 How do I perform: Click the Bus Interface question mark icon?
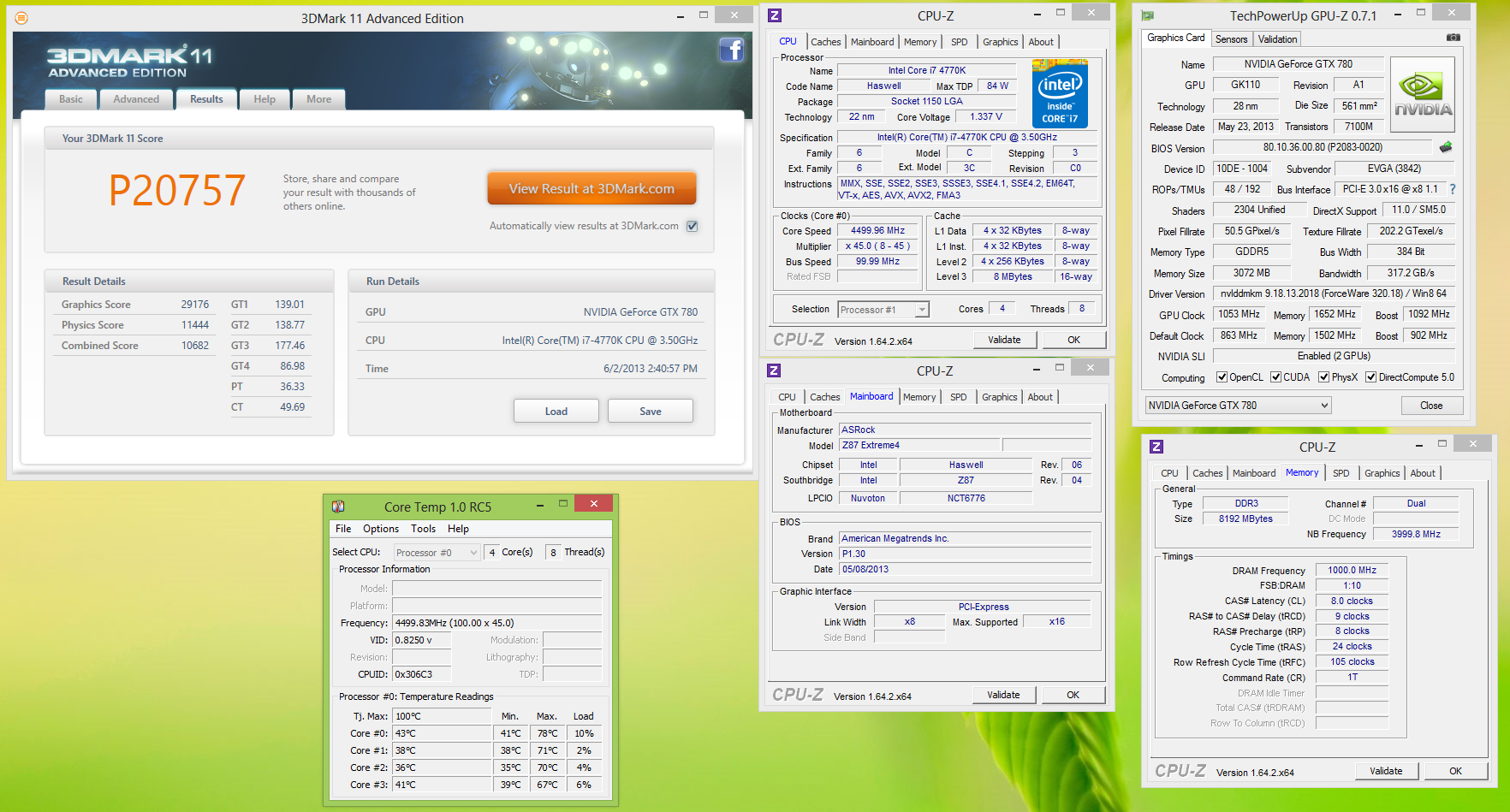click(x=1452, y=189)
